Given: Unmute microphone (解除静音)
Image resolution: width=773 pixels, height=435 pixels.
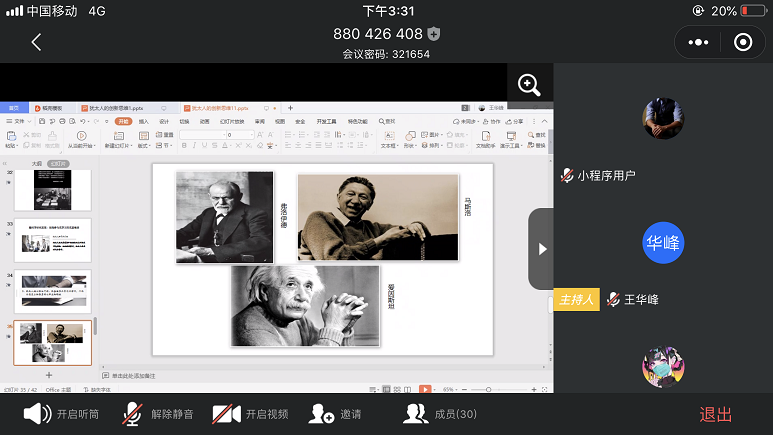Looking at the screenshot, I should (x=158, y=414).
